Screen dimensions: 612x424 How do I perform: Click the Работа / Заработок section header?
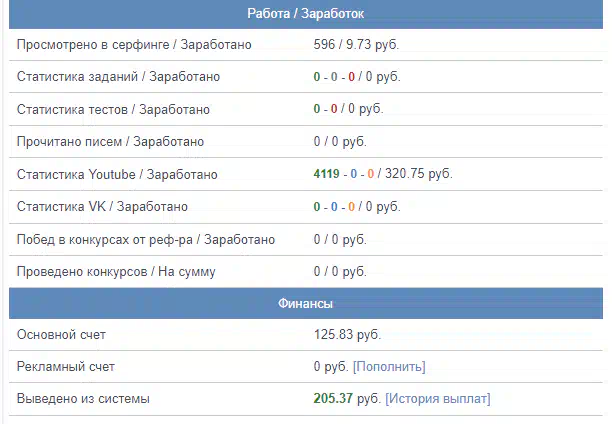(306, 14)
